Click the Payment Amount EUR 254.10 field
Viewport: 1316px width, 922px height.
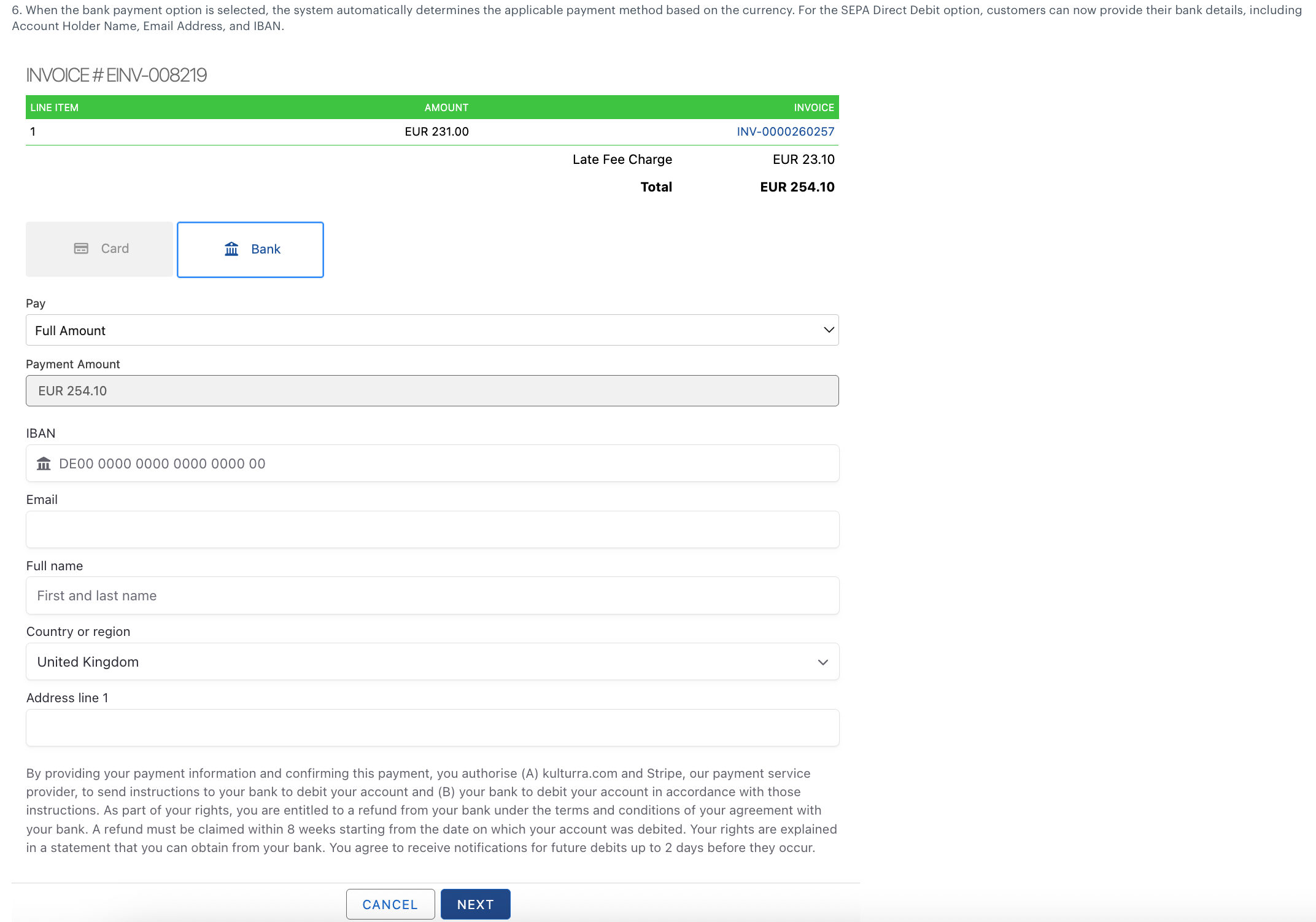point(432,391)
